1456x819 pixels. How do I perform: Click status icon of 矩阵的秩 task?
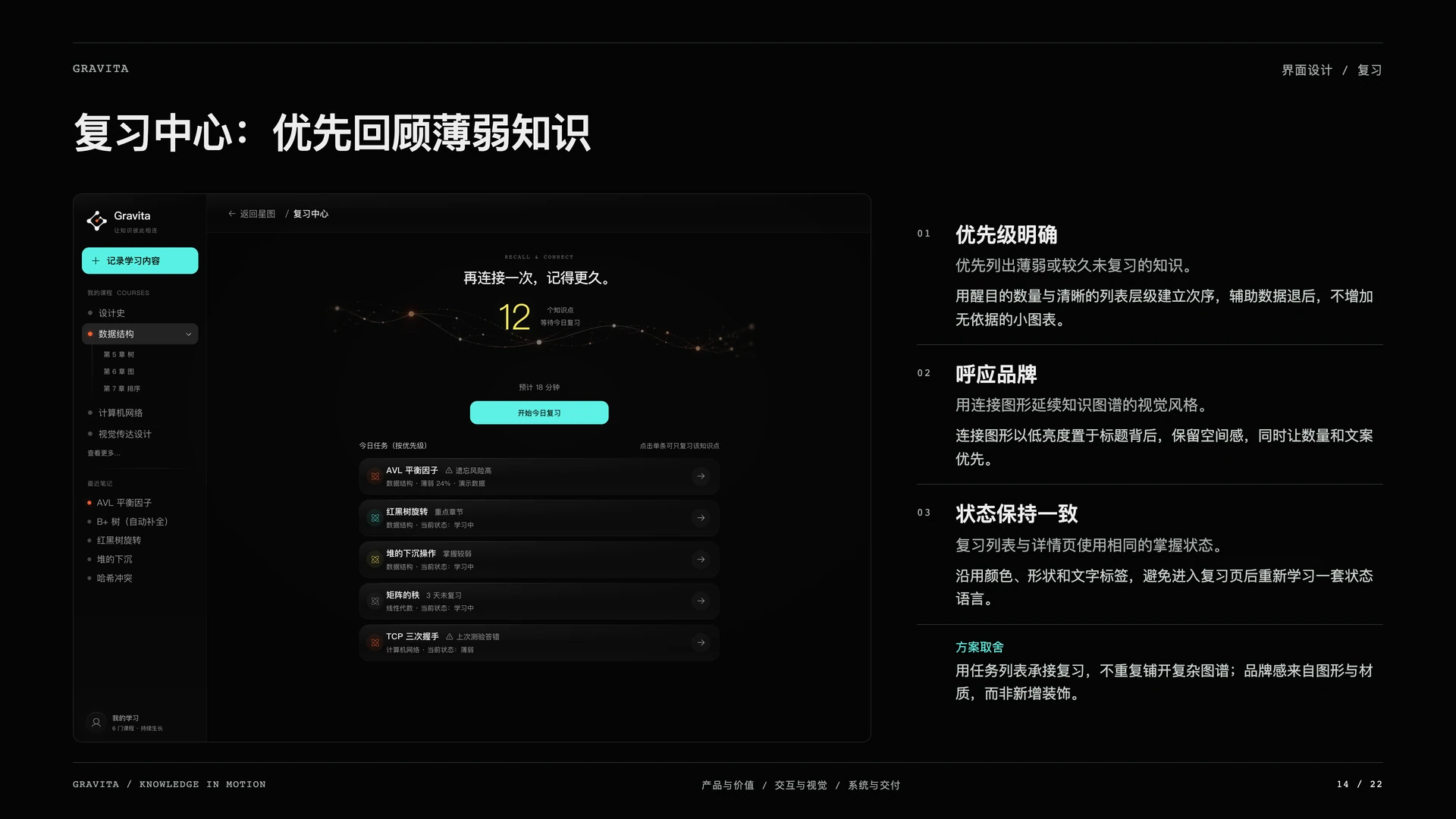375,601
